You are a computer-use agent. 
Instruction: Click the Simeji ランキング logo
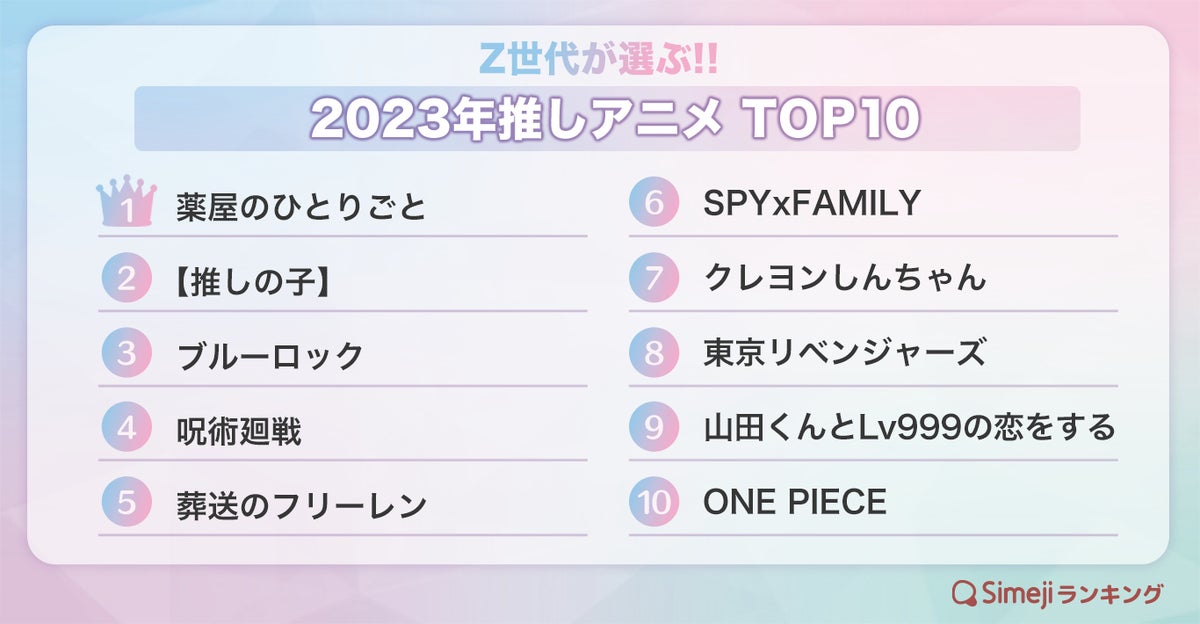[x=1057, y=593]
